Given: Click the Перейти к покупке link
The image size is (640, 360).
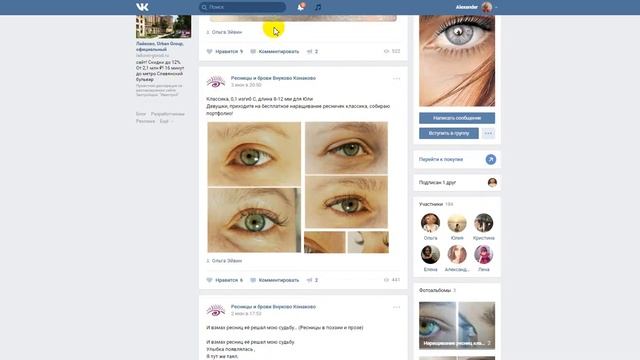Looking at the screenshot, I should tap(441, 159).
